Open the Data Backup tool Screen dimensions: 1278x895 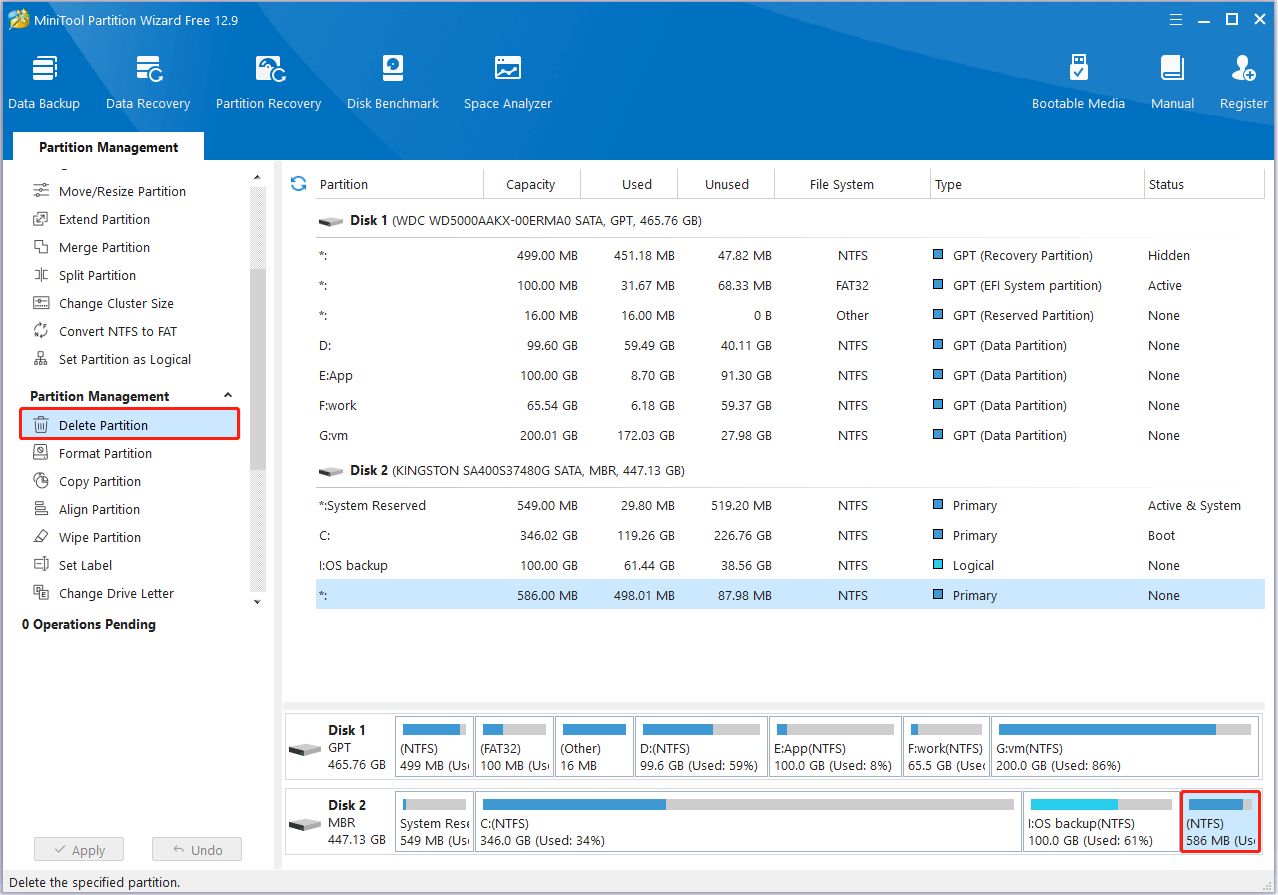click(x=44, y=82)
